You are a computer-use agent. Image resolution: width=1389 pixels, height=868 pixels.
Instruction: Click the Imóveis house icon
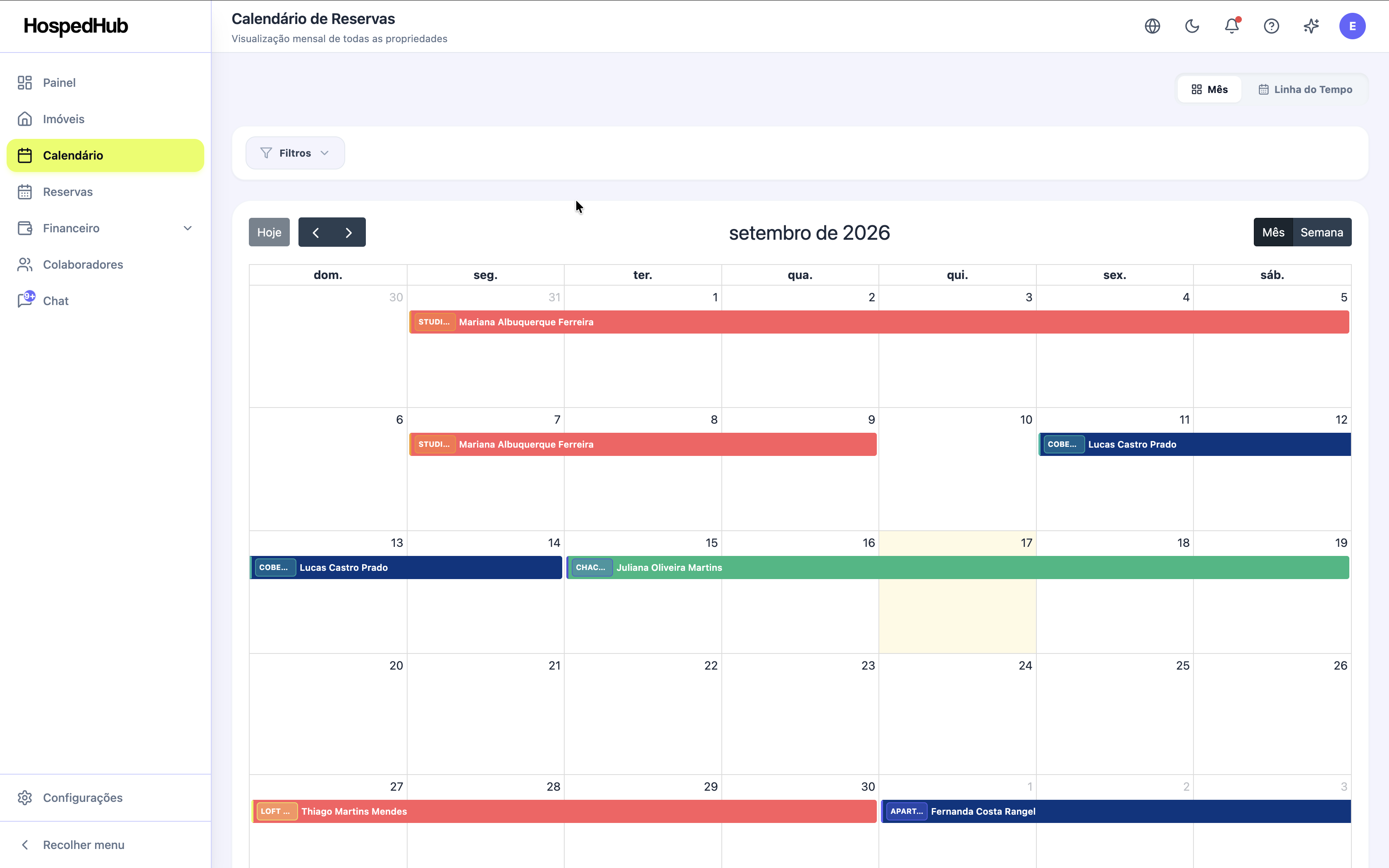25,119
